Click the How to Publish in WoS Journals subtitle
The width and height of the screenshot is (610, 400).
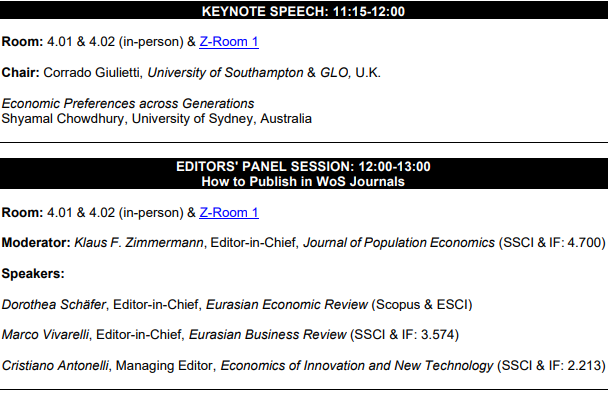coord(303,182)
